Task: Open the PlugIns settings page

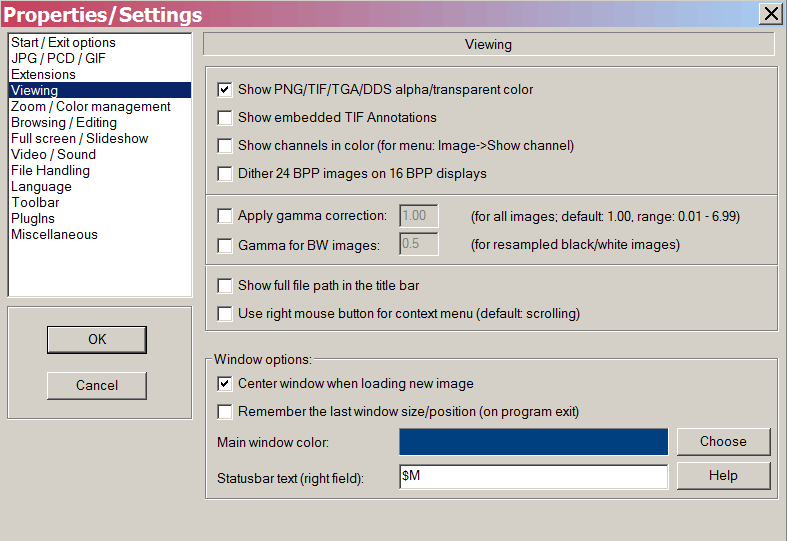Action: tap(33, 219)
